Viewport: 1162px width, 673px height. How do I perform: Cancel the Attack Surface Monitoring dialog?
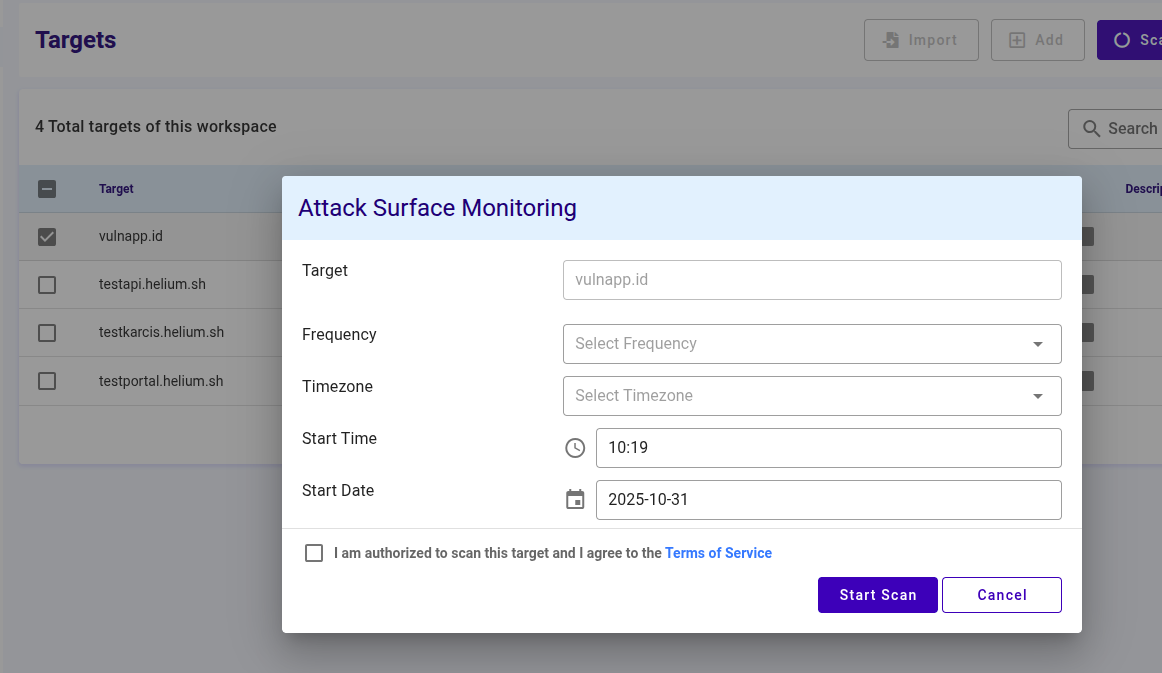click(1001, 595)
